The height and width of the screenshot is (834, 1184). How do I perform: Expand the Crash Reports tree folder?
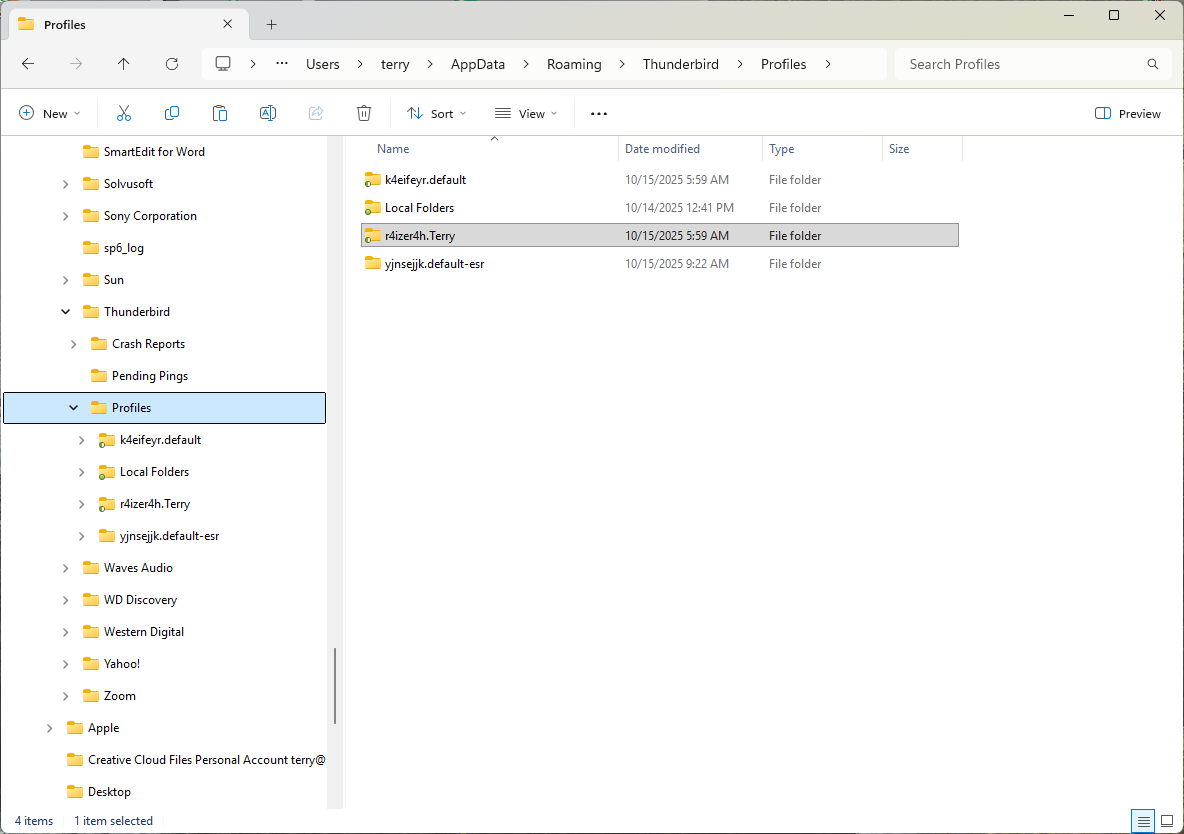point(74,344)
